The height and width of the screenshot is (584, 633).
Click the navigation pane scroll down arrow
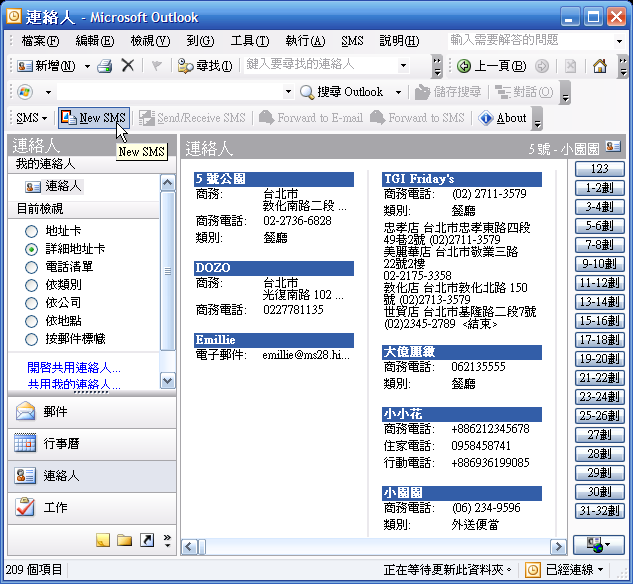click(168, 381)
